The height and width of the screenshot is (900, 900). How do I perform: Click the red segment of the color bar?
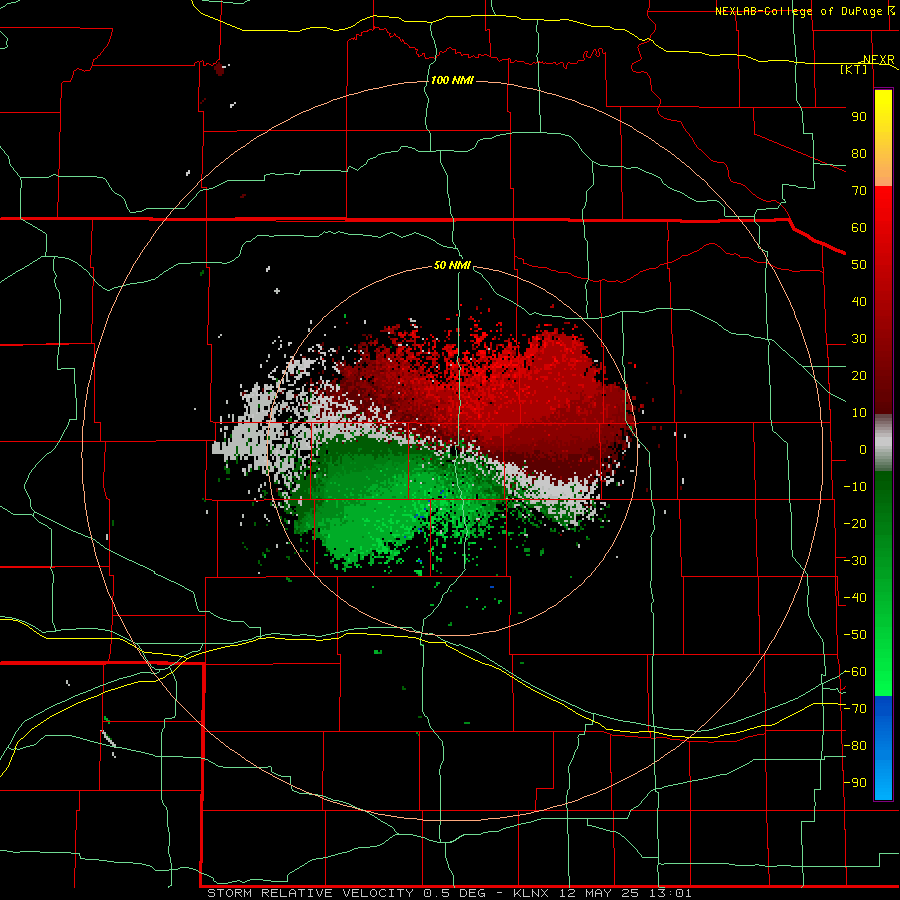(883, 300)
